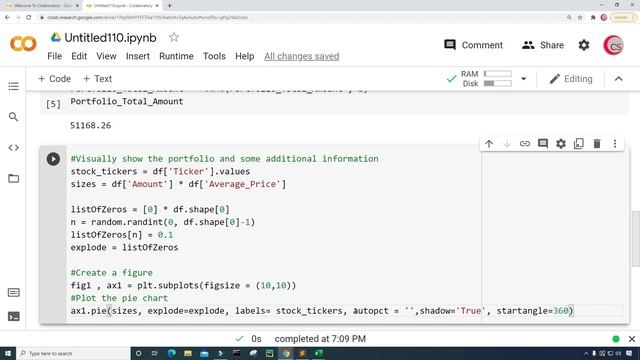Open Excel from the taskbar
This screenshot has width=640, height=360.
pos(318,353)
